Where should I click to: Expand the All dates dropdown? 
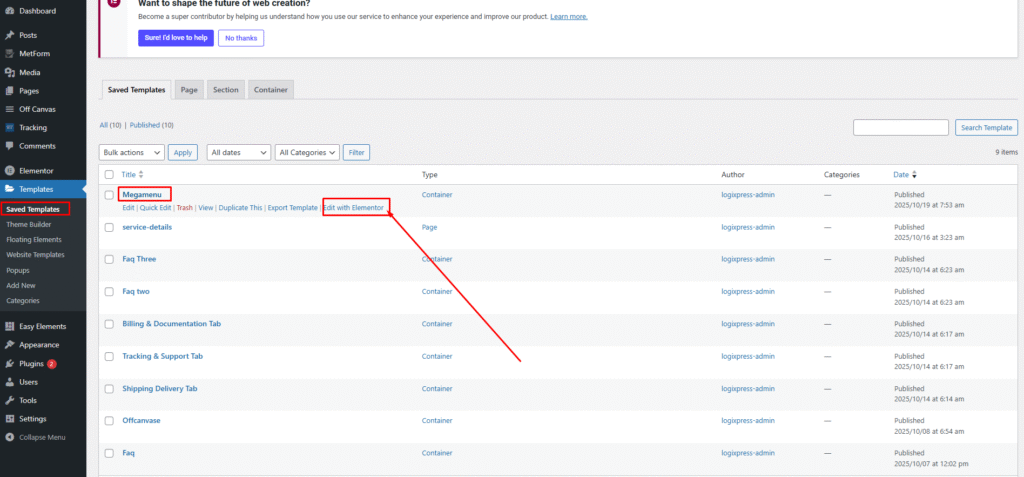tap(238, 153)
